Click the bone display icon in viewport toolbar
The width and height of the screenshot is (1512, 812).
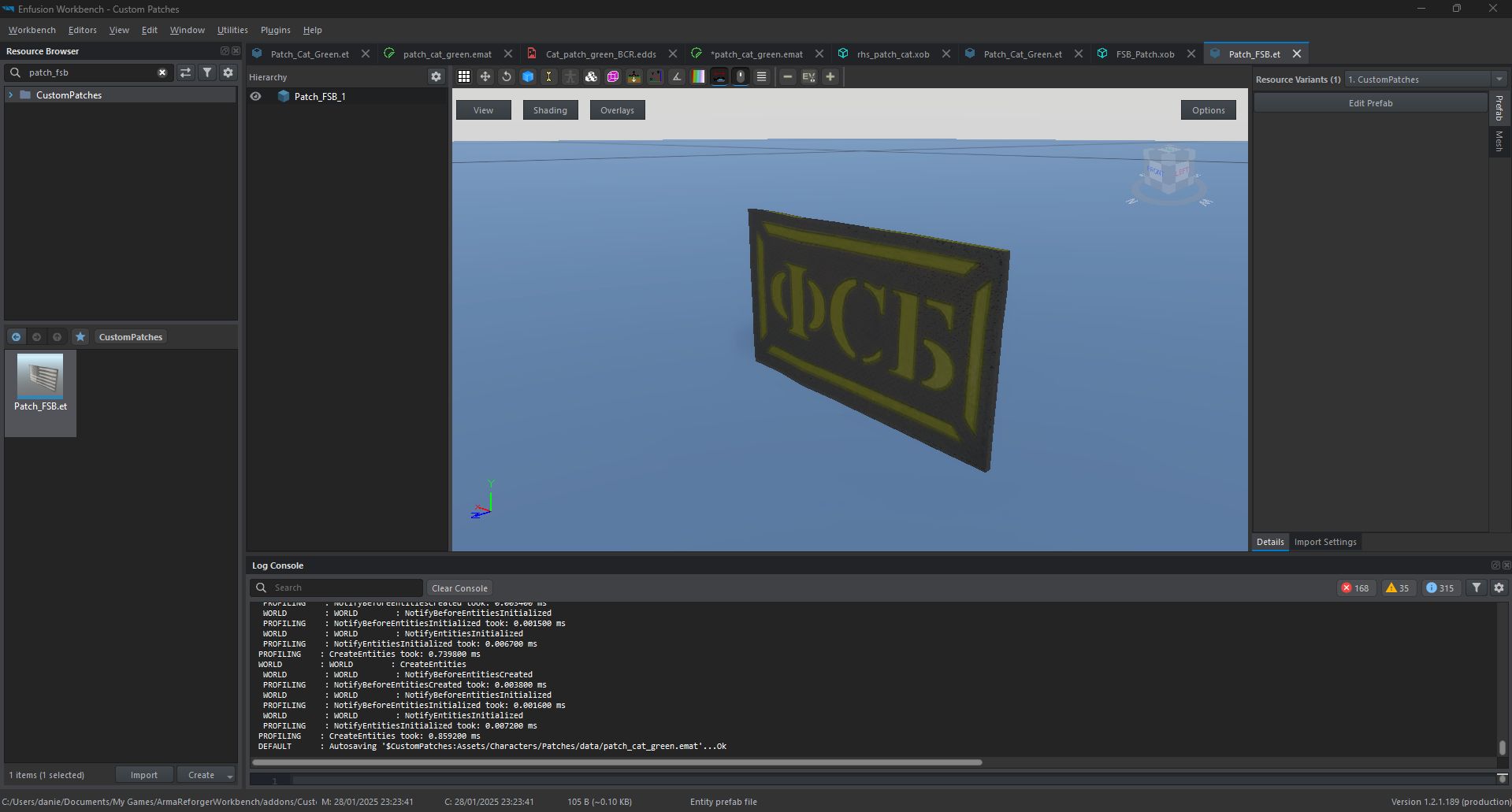(x=548, y=76)
